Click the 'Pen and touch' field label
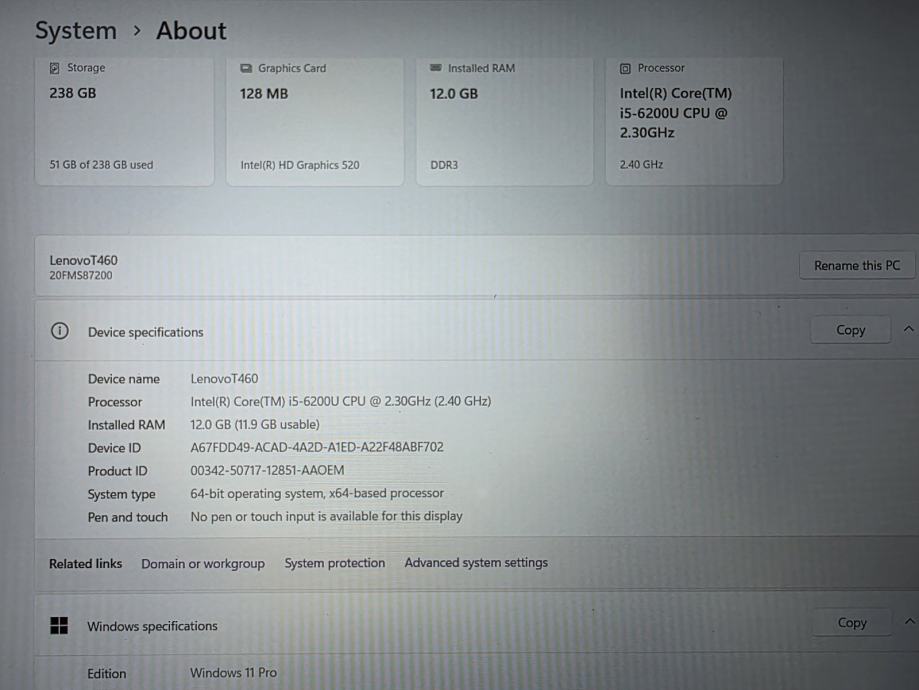Screen dimensions: 919x690 coord(128,517)
